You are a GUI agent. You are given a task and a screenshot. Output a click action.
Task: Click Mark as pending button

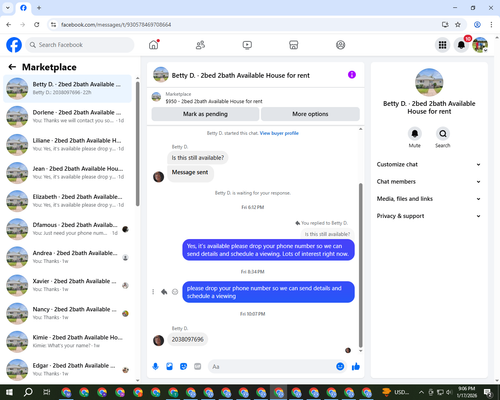[205, 114]
